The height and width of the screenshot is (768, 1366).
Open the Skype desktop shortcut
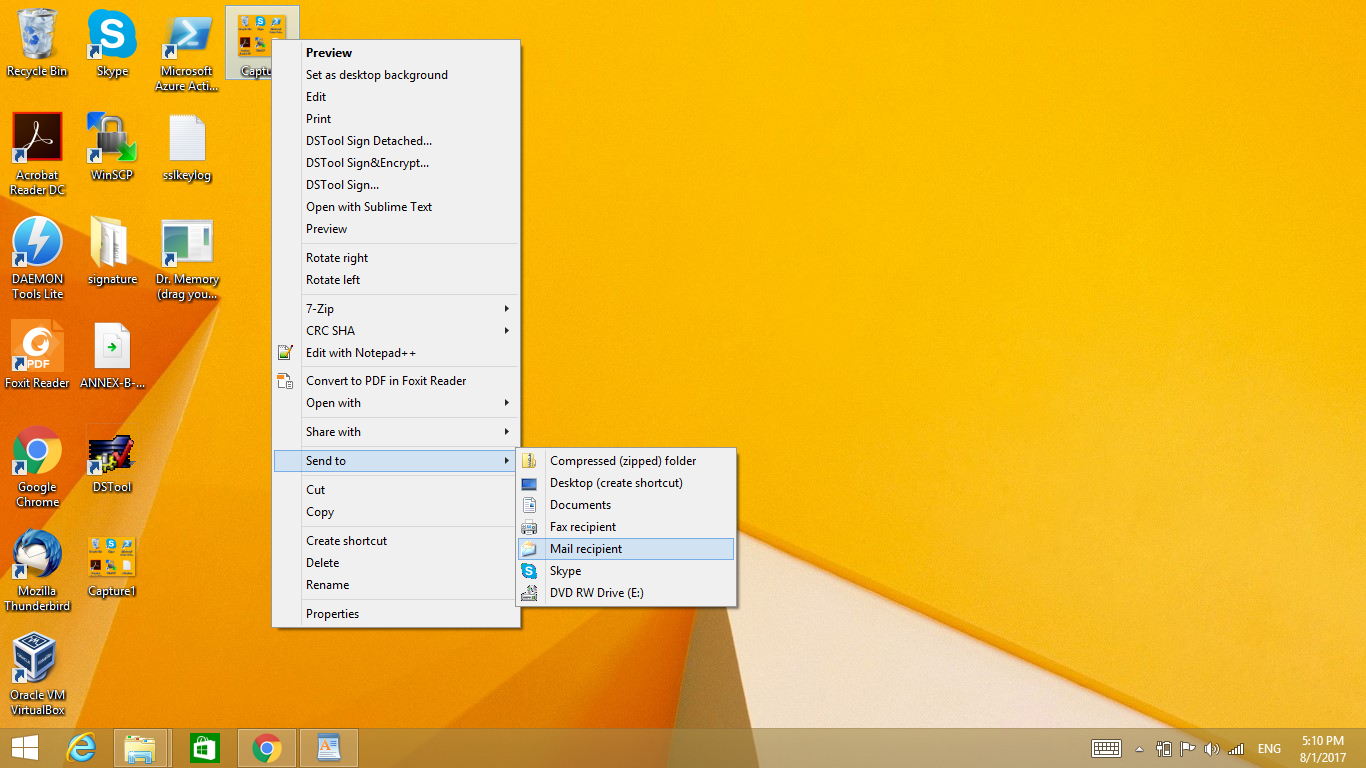click(112, 36)
